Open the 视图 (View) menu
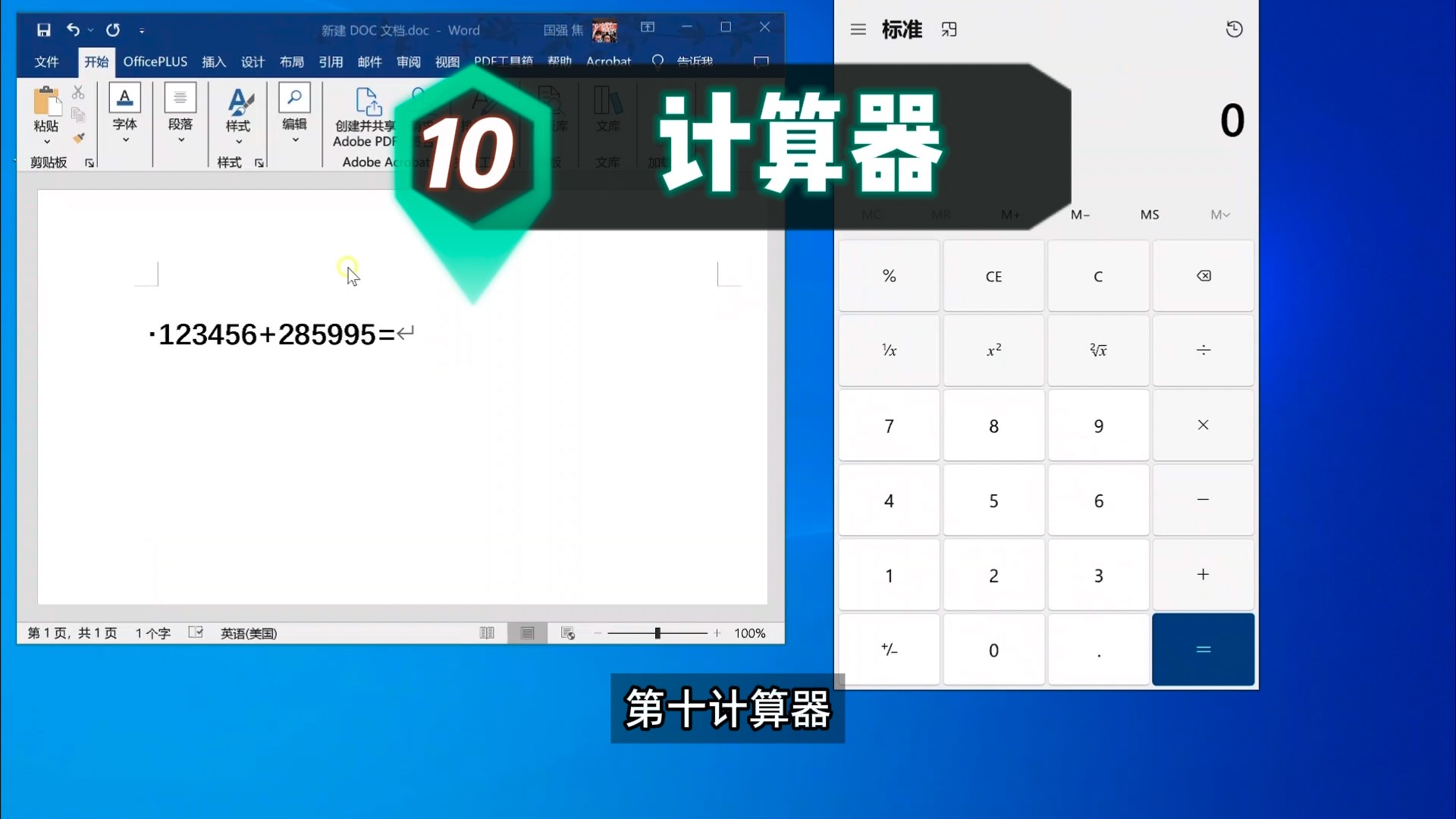This screenshot has width=1456, height=819. [x=447, y=62]
